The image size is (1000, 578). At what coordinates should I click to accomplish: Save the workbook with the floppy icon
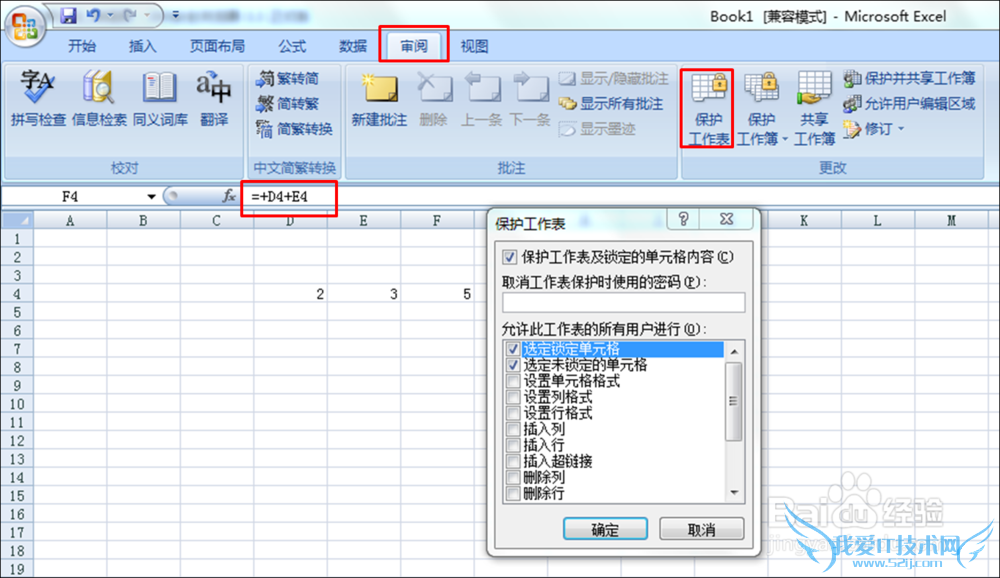(68, 15)
